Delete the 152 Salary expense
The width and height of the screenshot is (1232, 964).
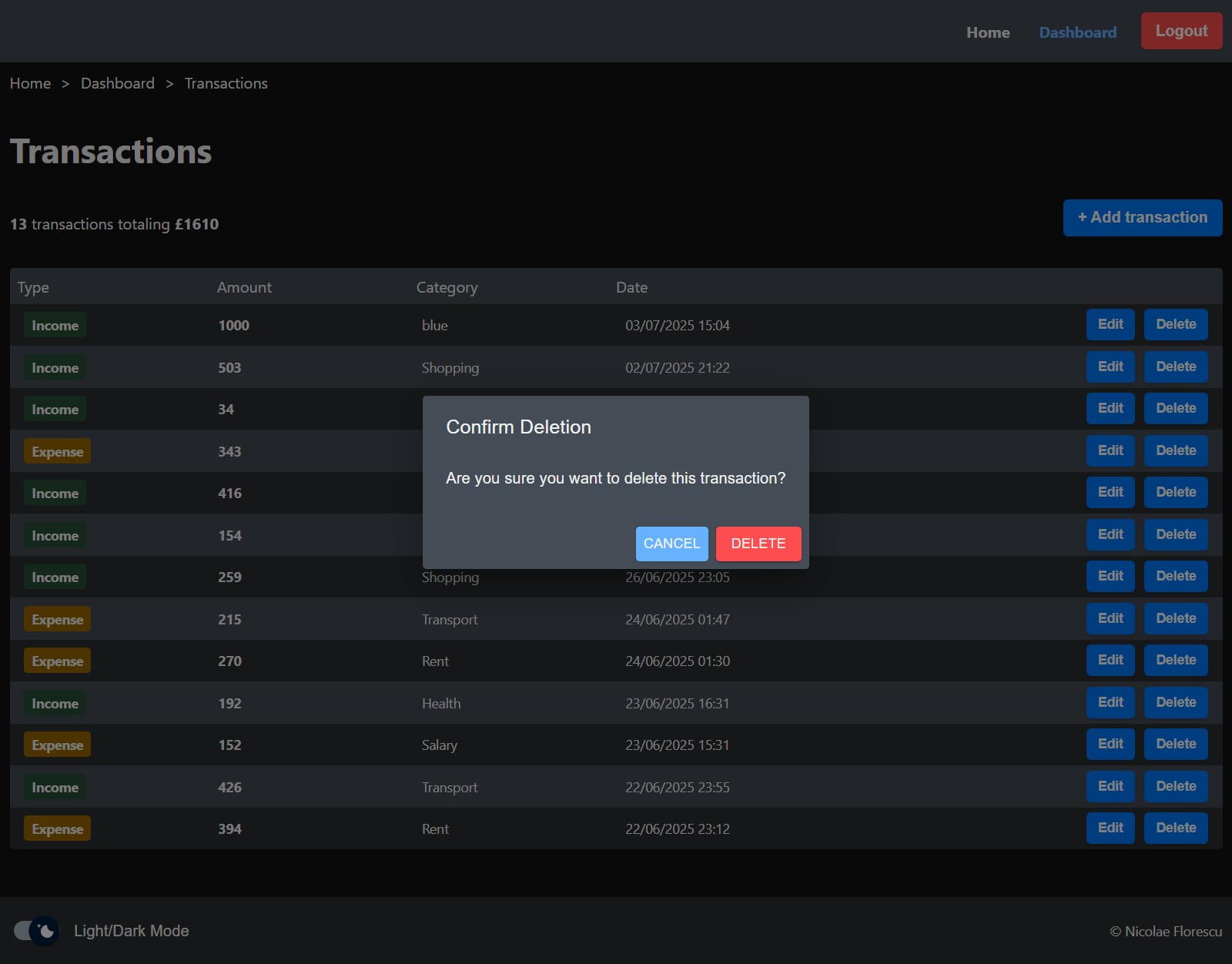click(1175, 744)
